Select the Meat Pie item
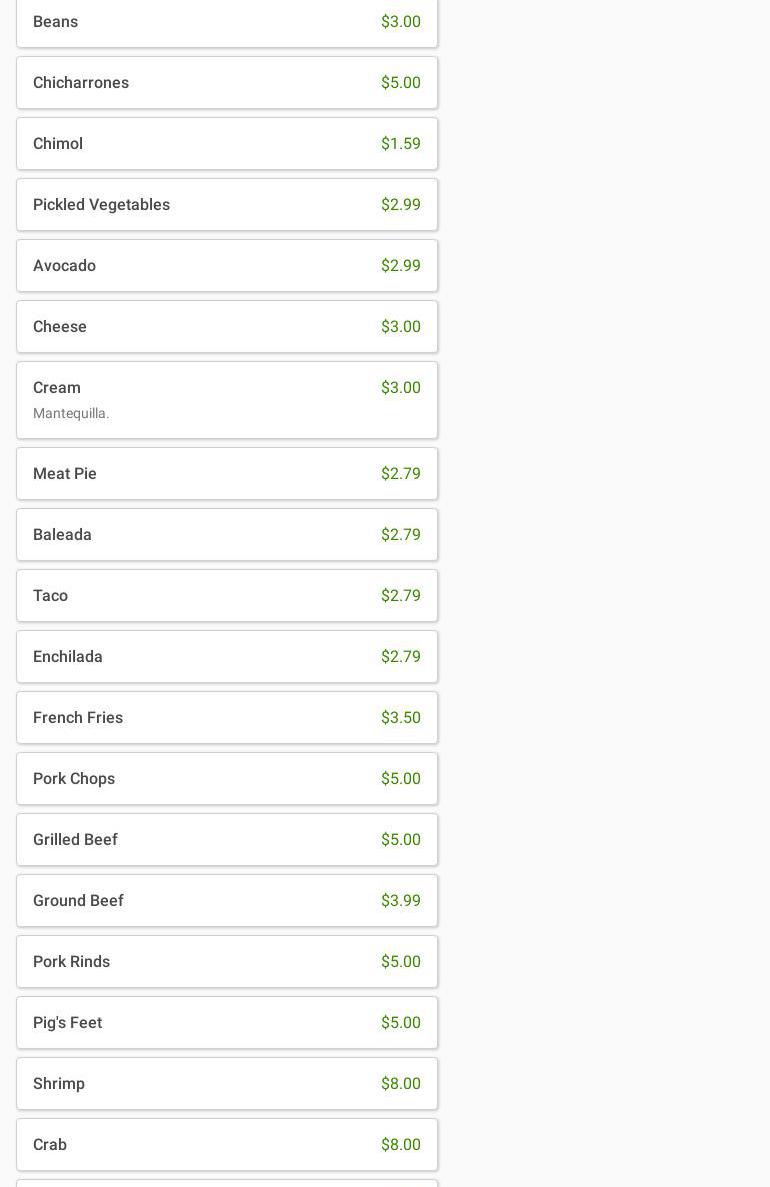This screenshot has height=1187, width=770. click(x=226, y=474)
